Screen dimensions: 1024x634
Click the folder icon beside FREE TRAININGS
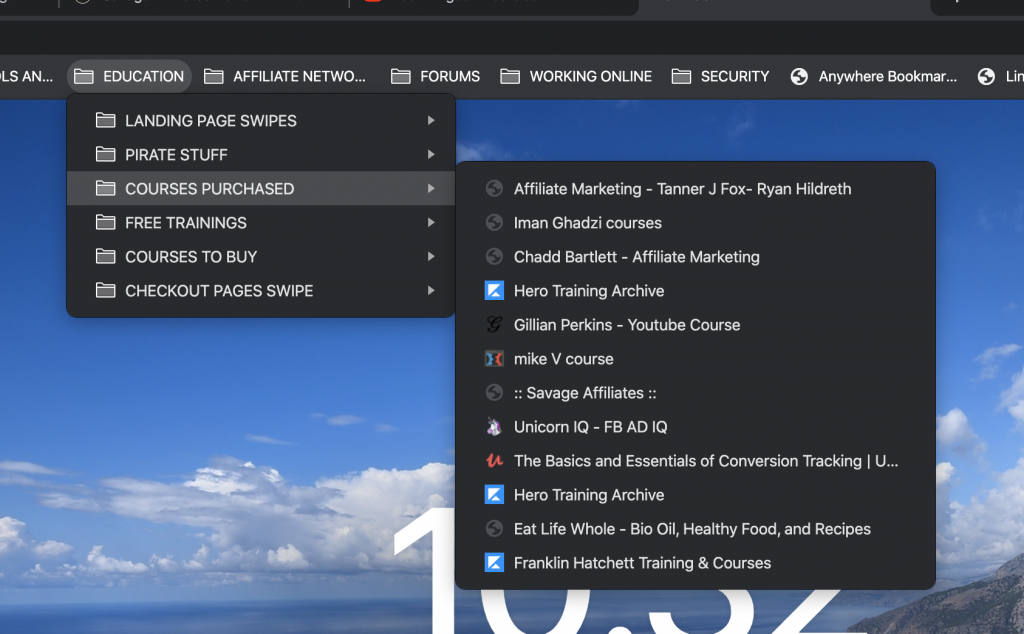tap(105, 222)
